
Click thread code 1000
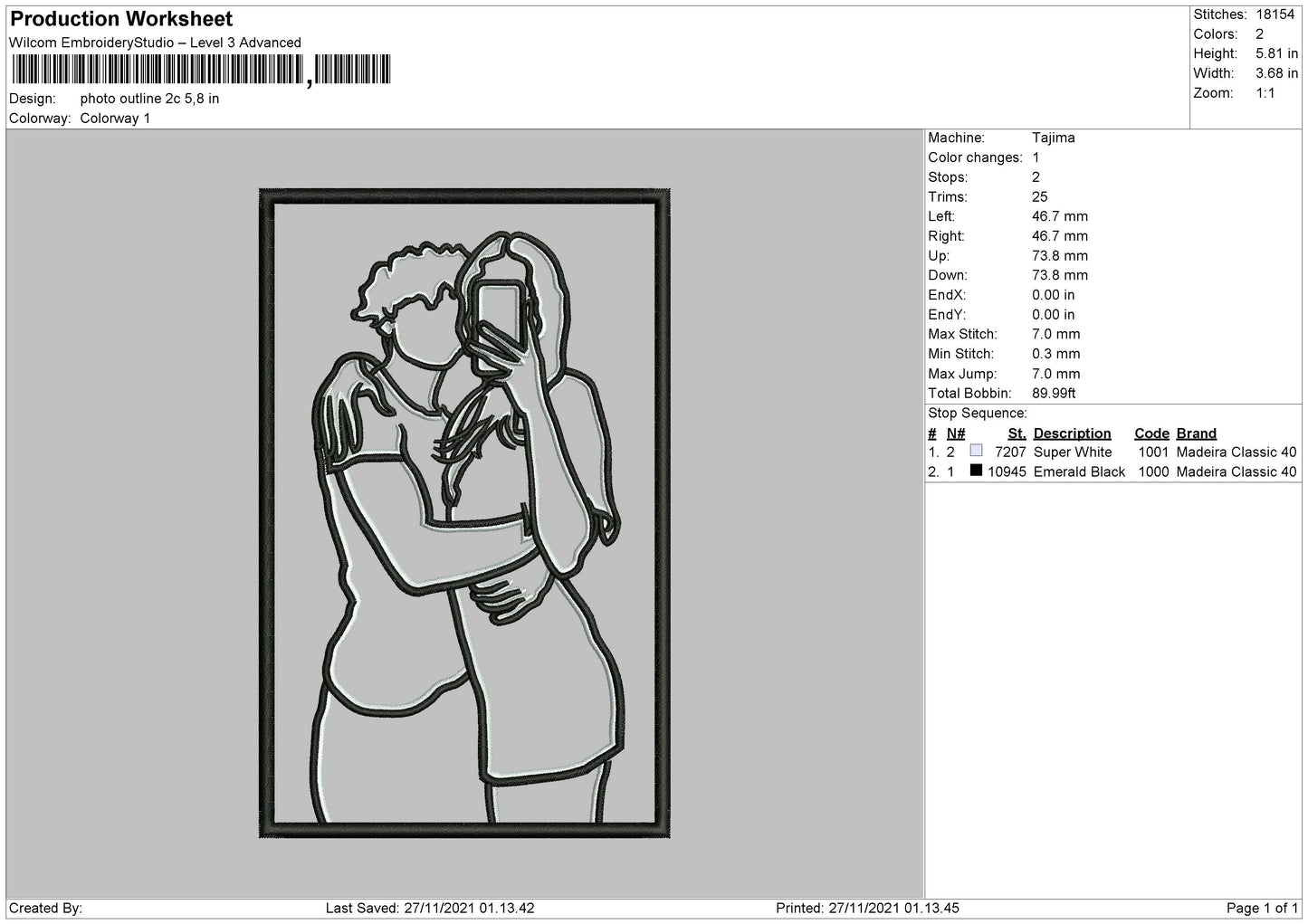pyautogui.click(x=1153, y=472)
